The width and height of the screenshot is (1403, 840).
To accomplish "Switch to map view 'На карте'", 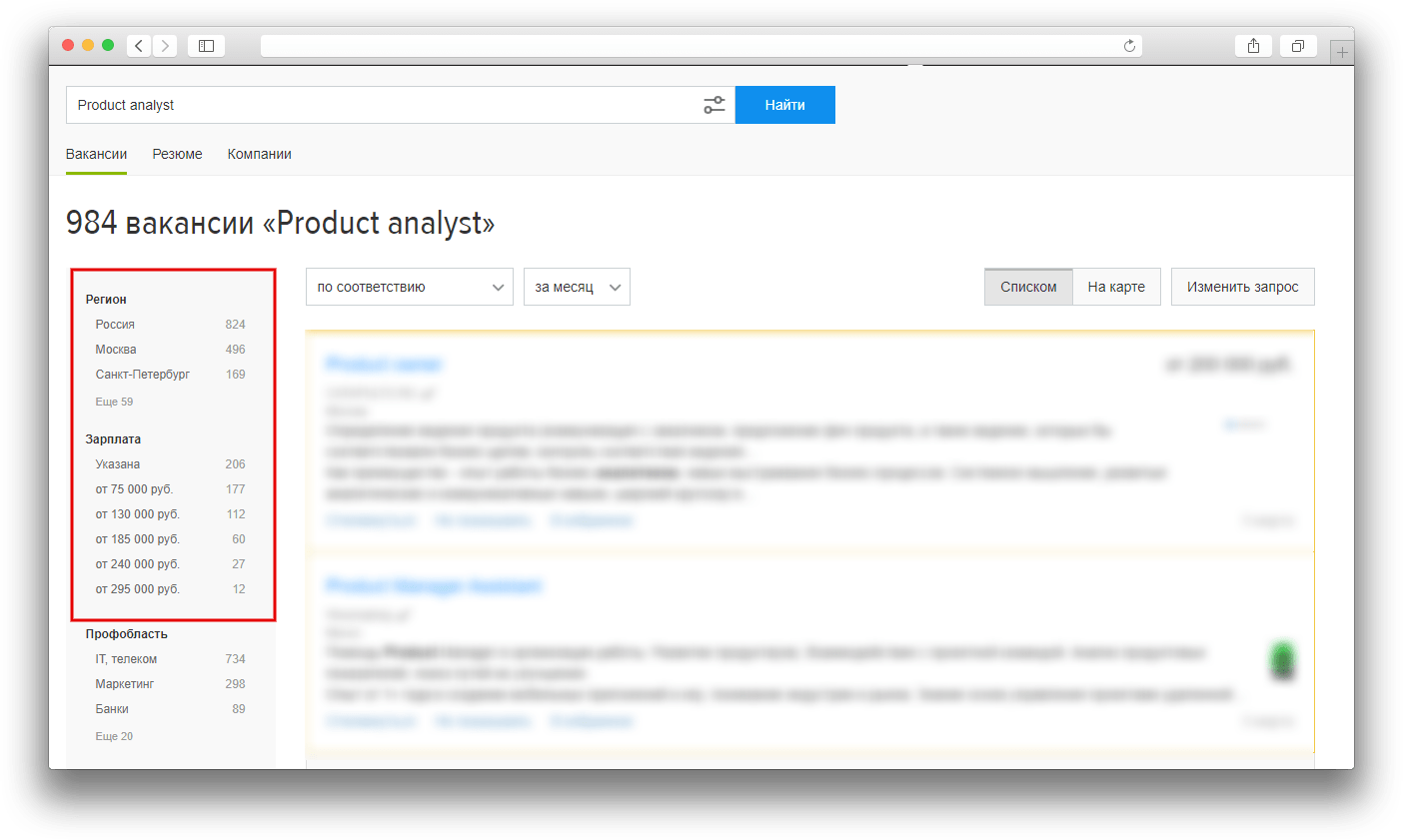I will 1116,287.
